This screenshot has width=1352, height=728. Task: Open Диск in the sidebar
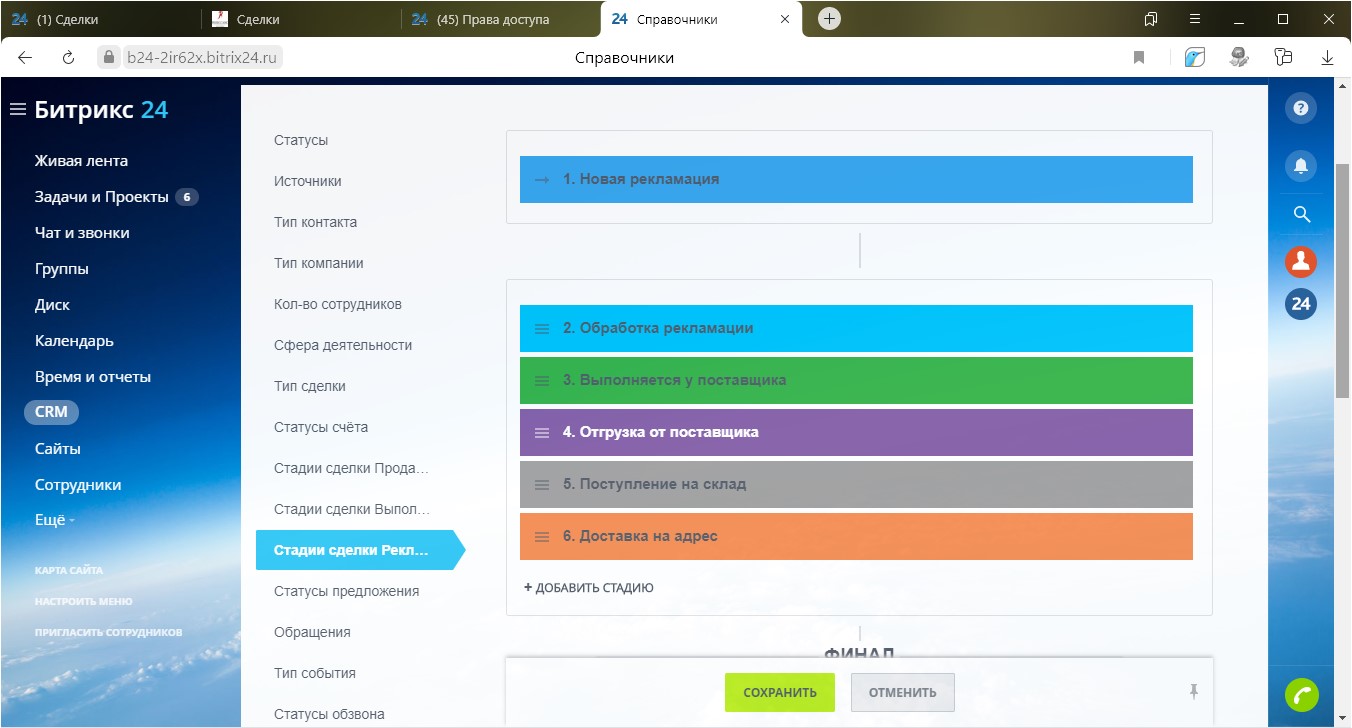click(x=52, y=305)
